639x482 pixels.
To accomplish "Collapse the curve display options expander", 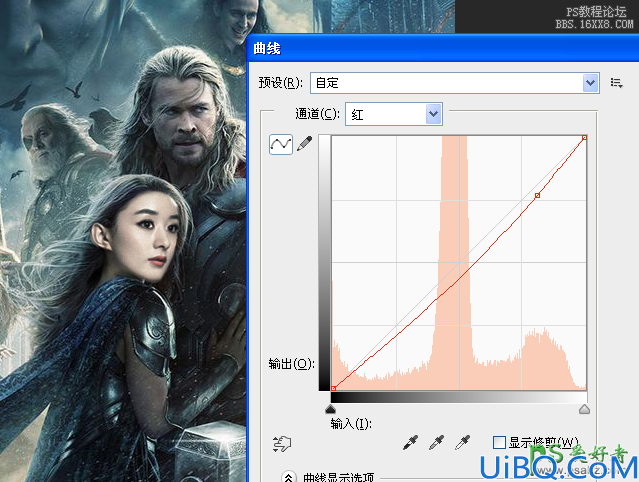I will point(289,477).
